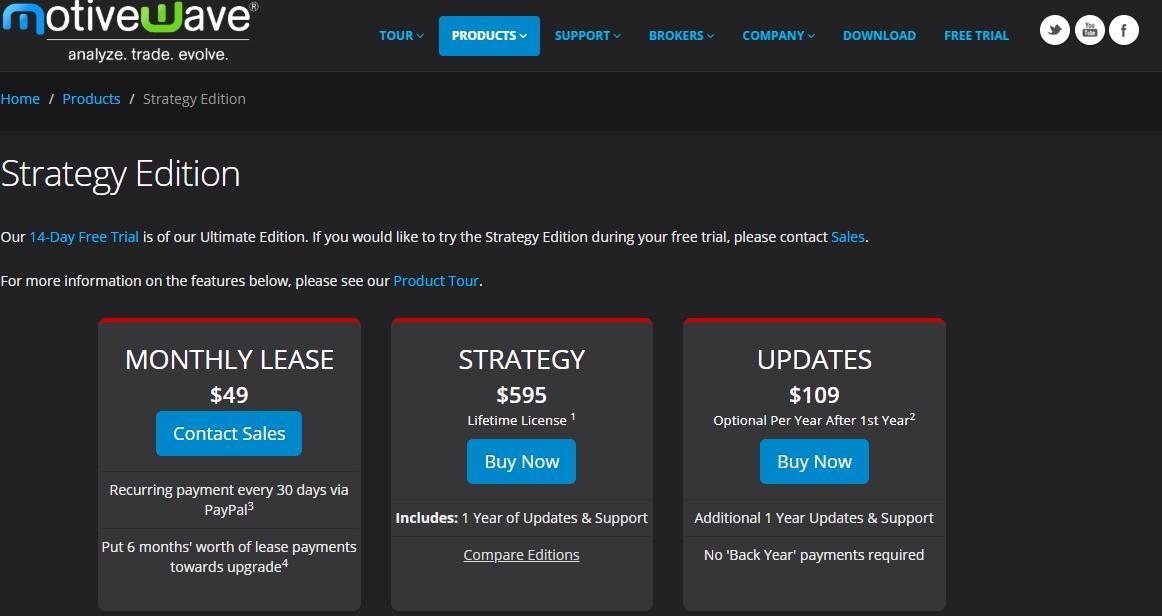Open the Product Tour link
This screenshot has width=1162, height=616.
[x=436, y=281]
